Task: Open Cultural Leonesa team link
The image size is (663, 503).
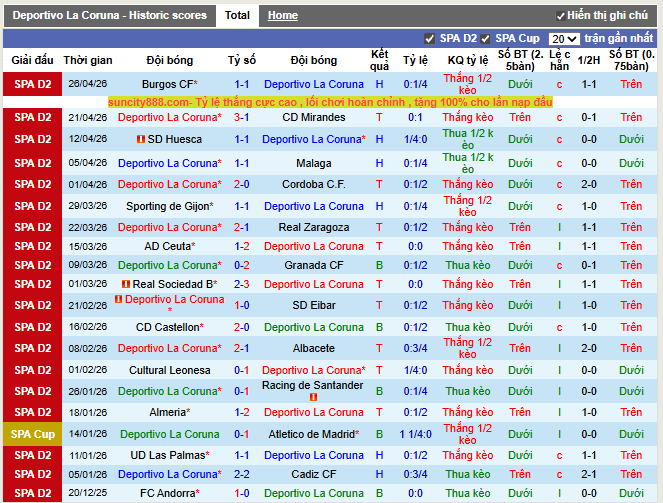Action: [170, 370]
